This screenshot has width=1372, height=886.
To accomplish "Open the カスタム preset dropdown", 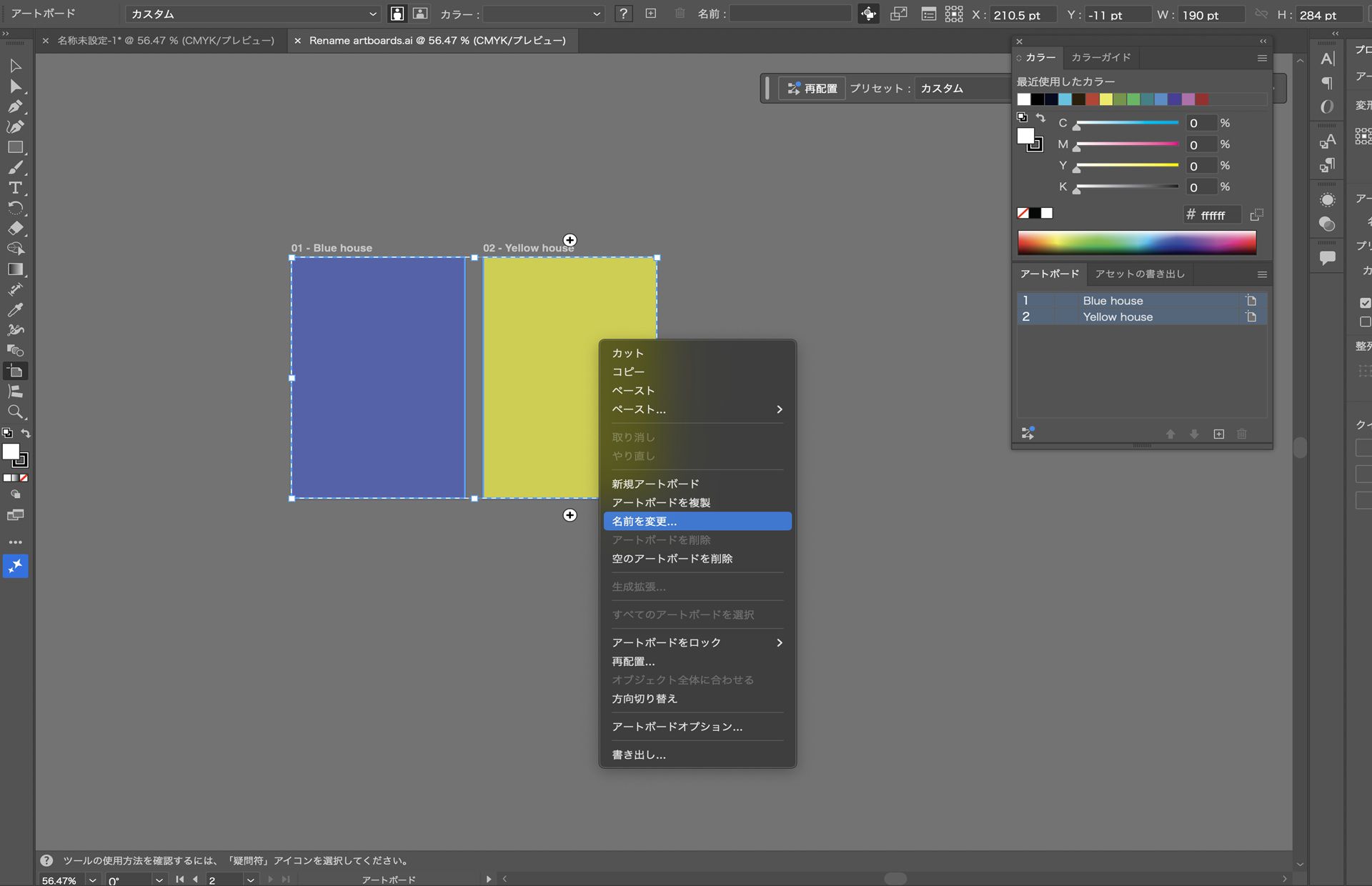I will (x=252, y=14).
